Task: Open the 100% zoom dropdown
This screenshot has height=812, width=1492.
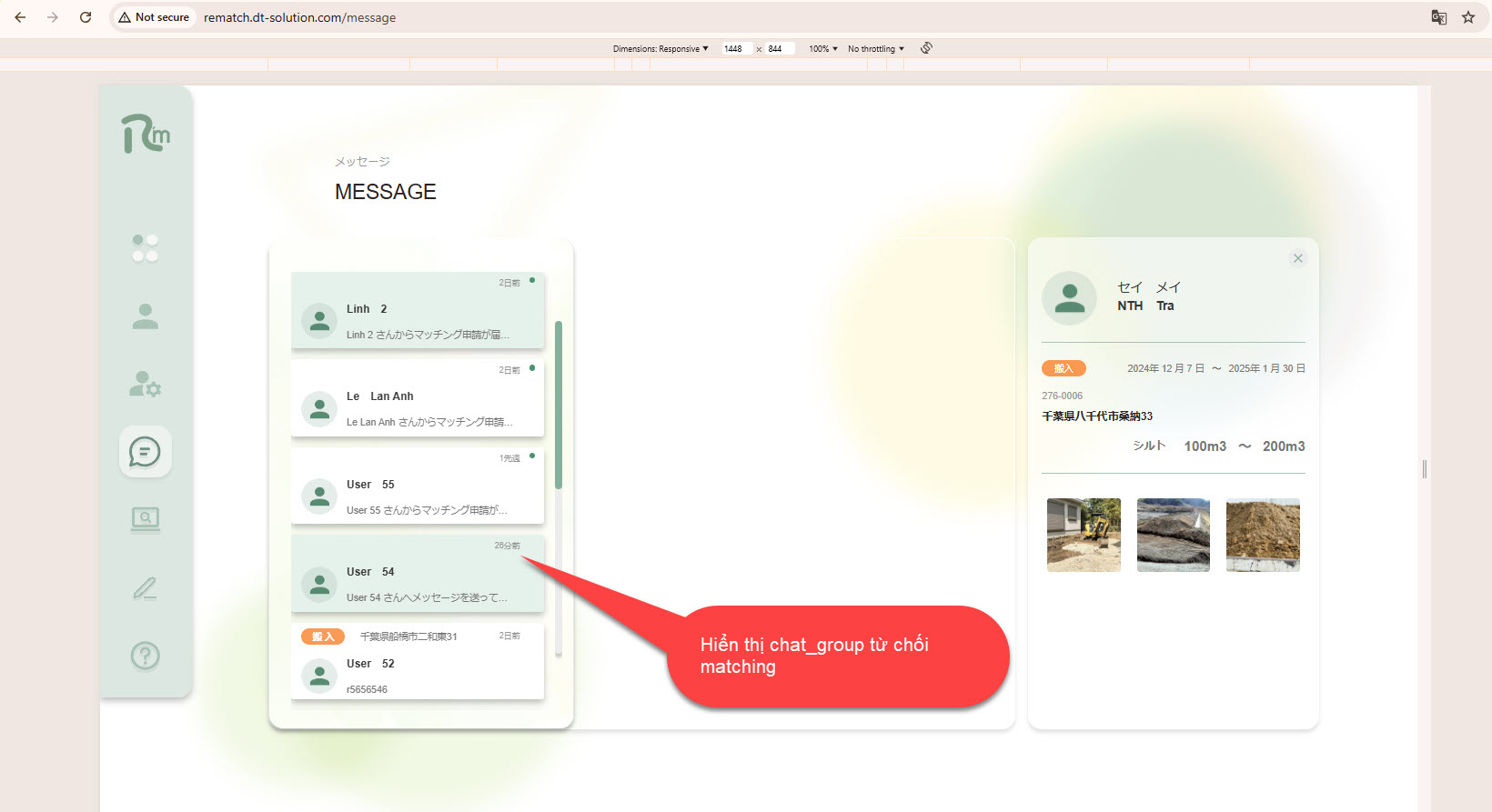Action: (822, 49)
